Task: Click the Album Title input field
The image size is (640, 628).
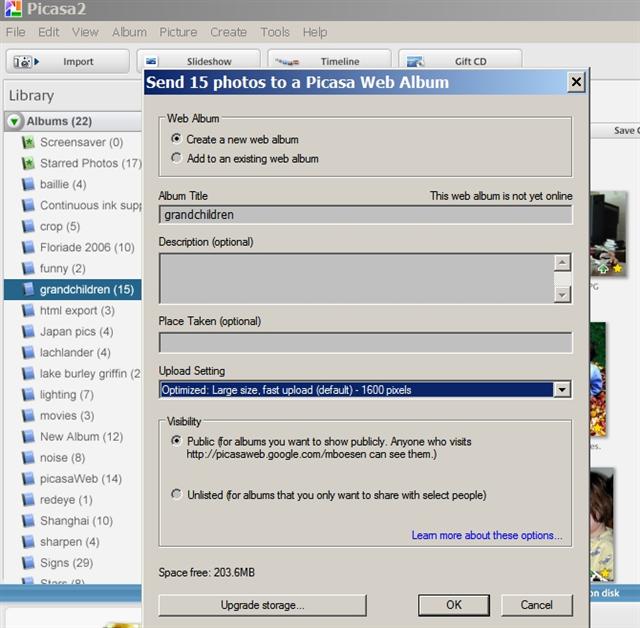Action: 365,215
